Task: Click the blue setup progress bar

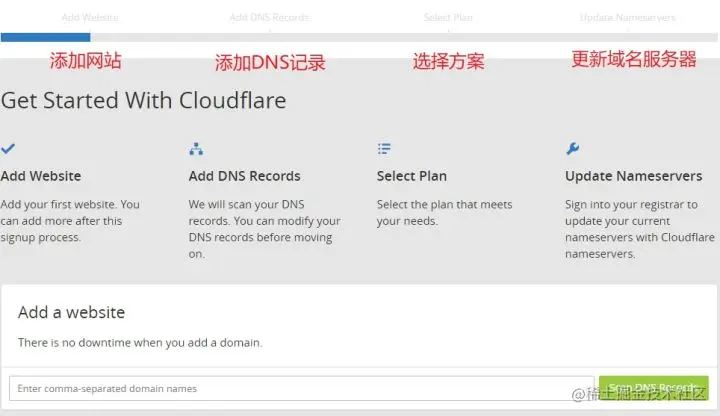Action: (x=45, y=37)
